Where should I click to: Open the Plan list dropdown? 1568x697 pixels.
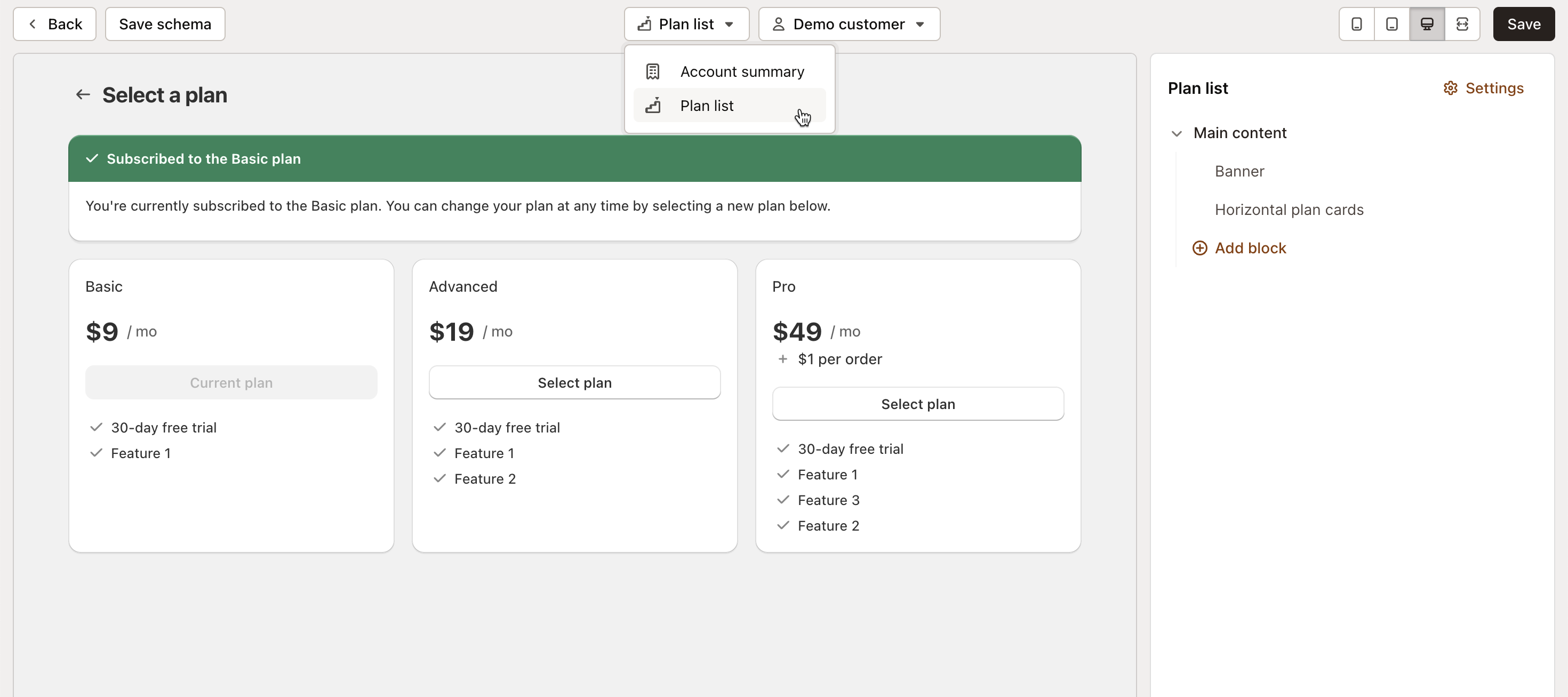point(686,24)
